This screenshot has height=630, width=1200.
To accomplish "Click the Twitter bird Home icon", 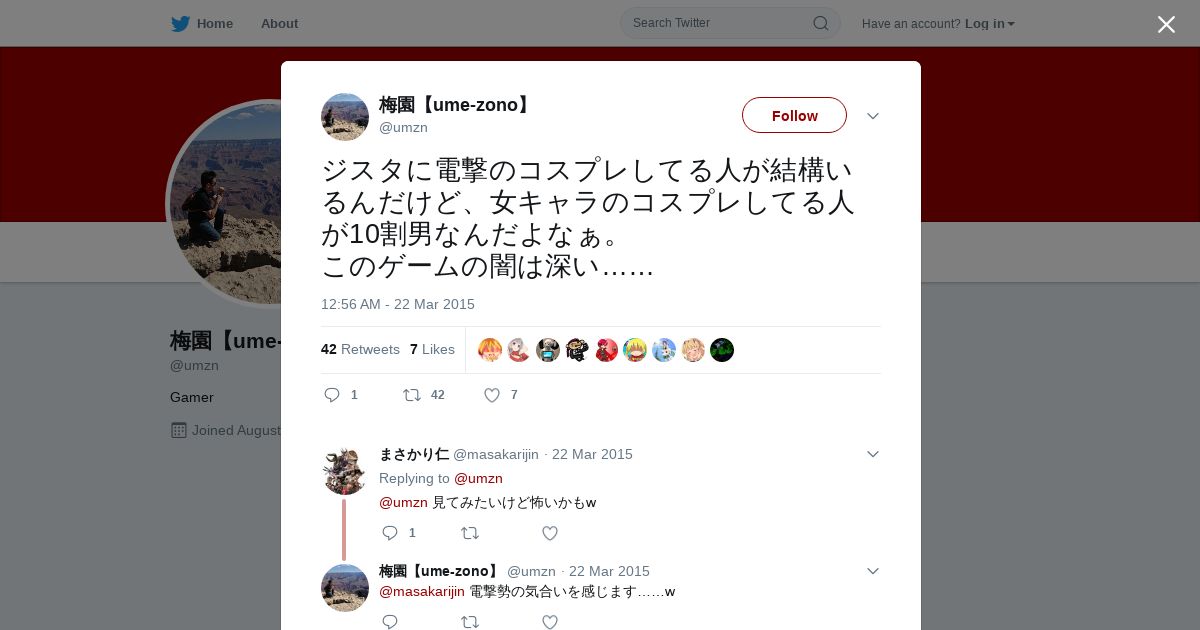I will pos(180,24).
